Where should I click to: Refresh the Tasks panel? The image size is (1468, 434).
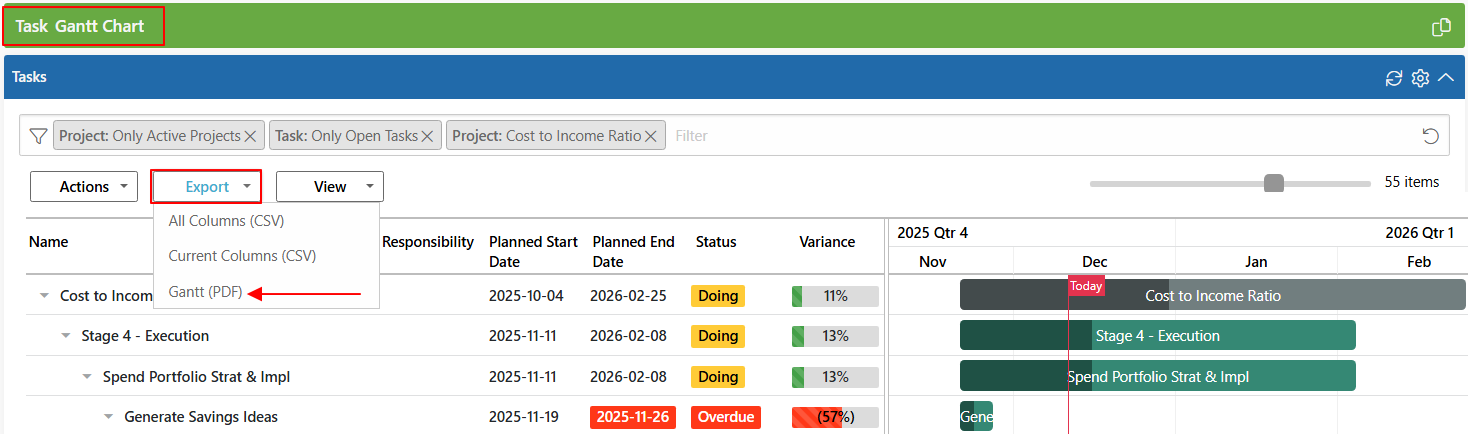pyautogui.click(x=1394, y=78)
